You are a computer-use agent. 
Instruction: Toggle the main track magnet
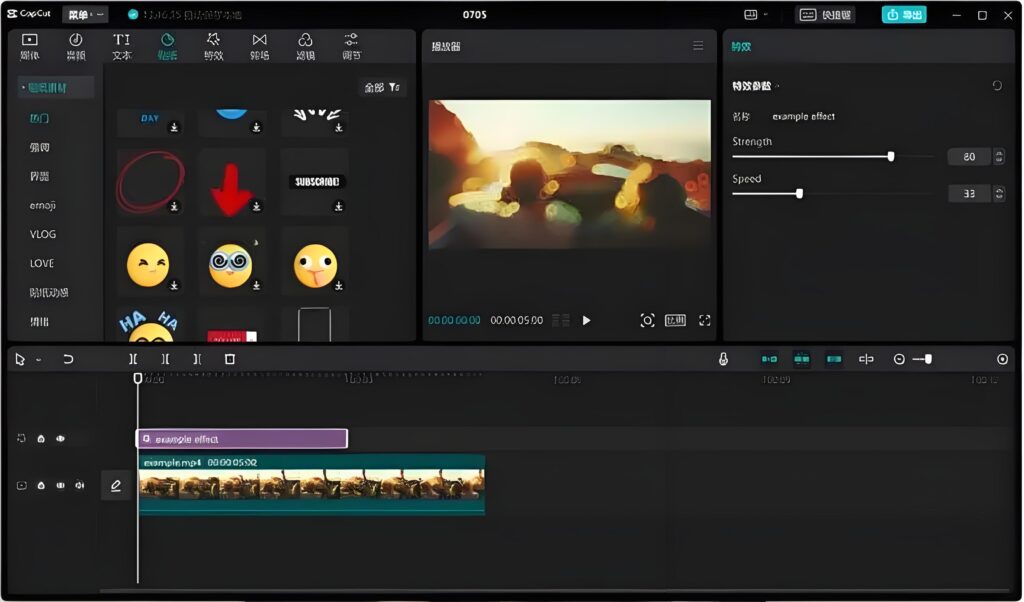pos(769,359)
